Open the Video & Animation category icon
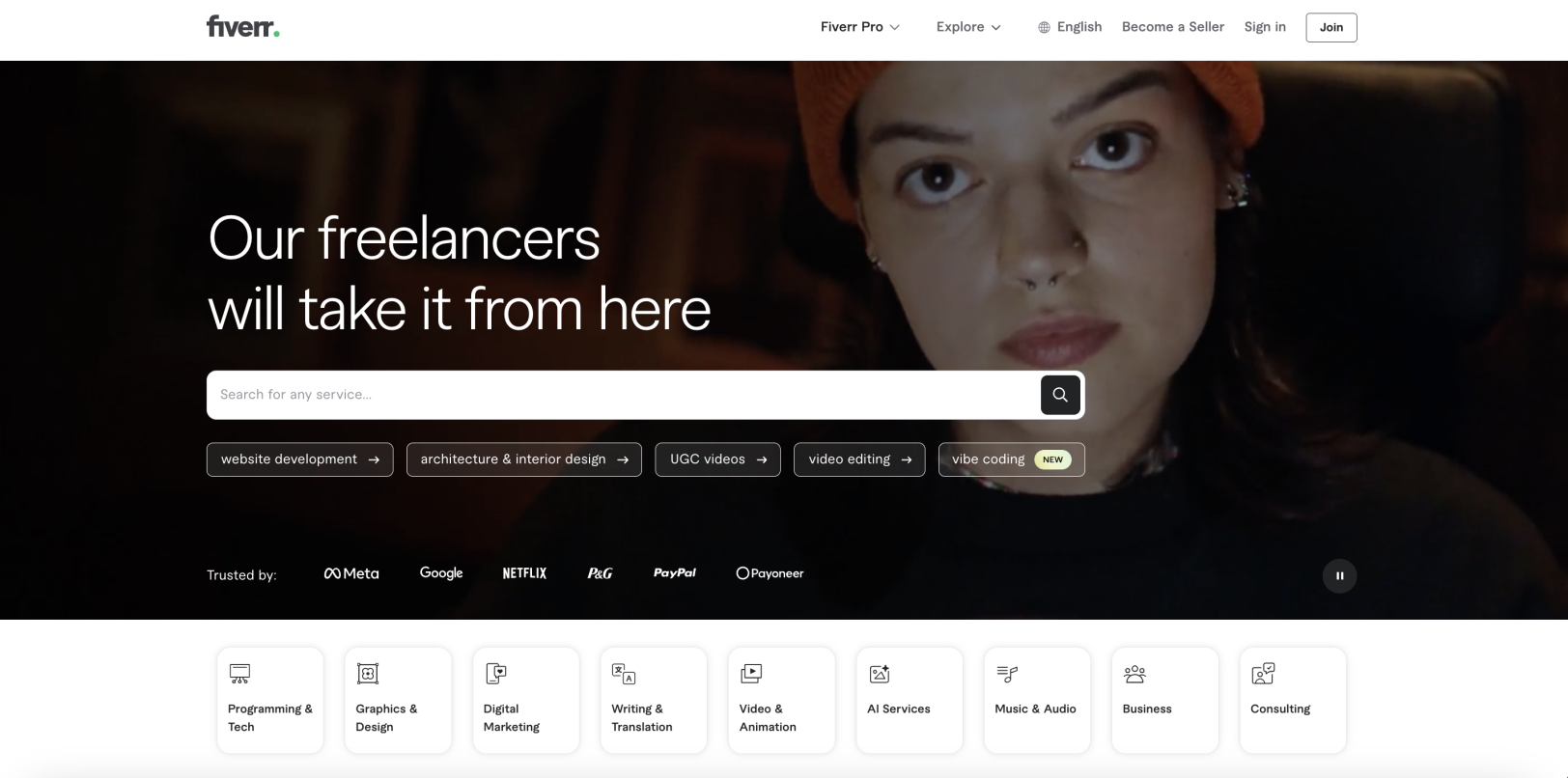 coord(751,674)
